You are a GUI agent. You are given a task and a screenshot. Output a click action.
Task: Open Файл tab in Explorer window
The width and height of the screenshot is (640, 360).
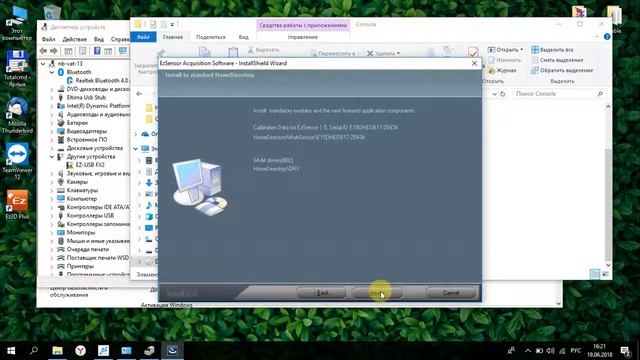143,37
